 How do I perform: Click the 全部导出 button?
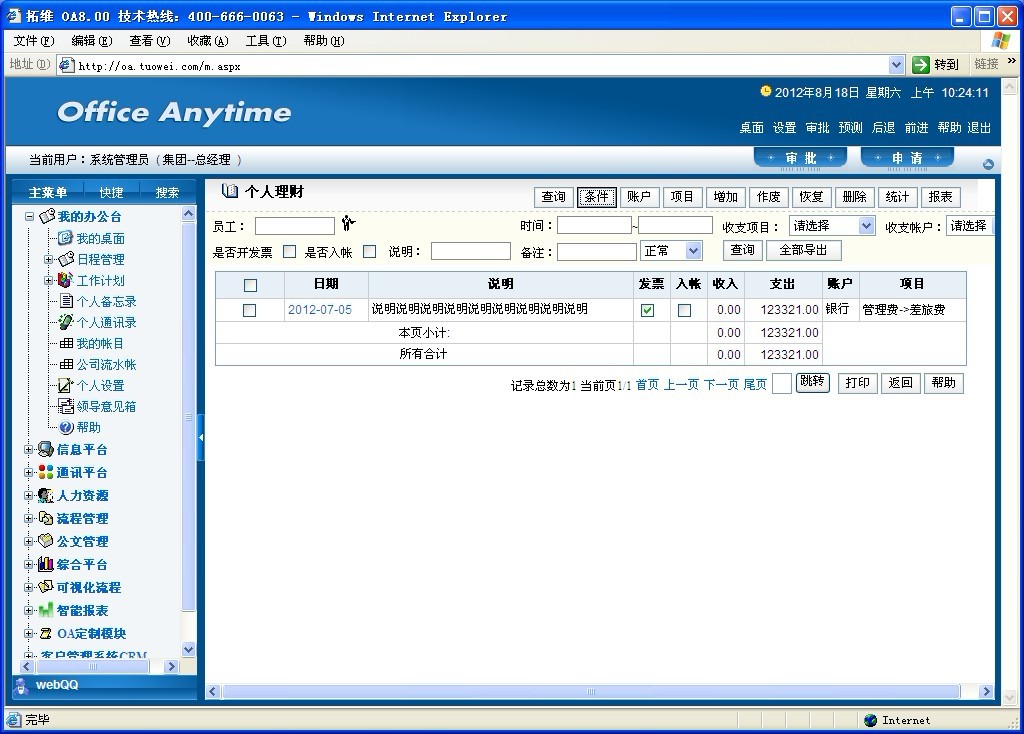[803, 250]
